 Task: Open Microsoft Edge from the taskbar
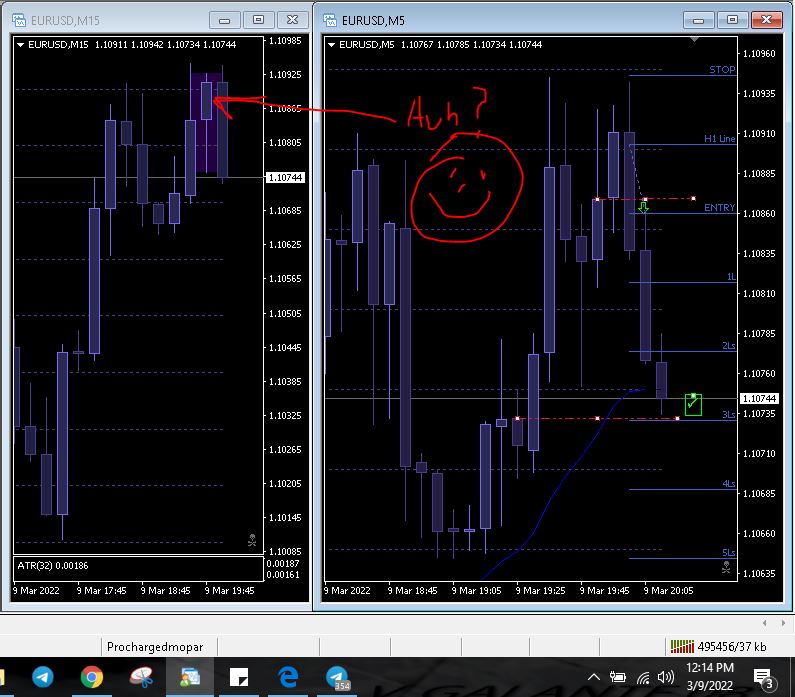[288, 677]
